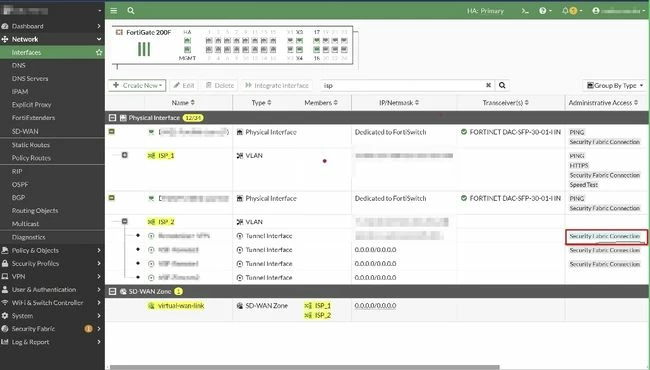Expand the ISP_1 VLAN row
Image resolution: width=650 pixels, height=370 pixels.
point(124,155)
